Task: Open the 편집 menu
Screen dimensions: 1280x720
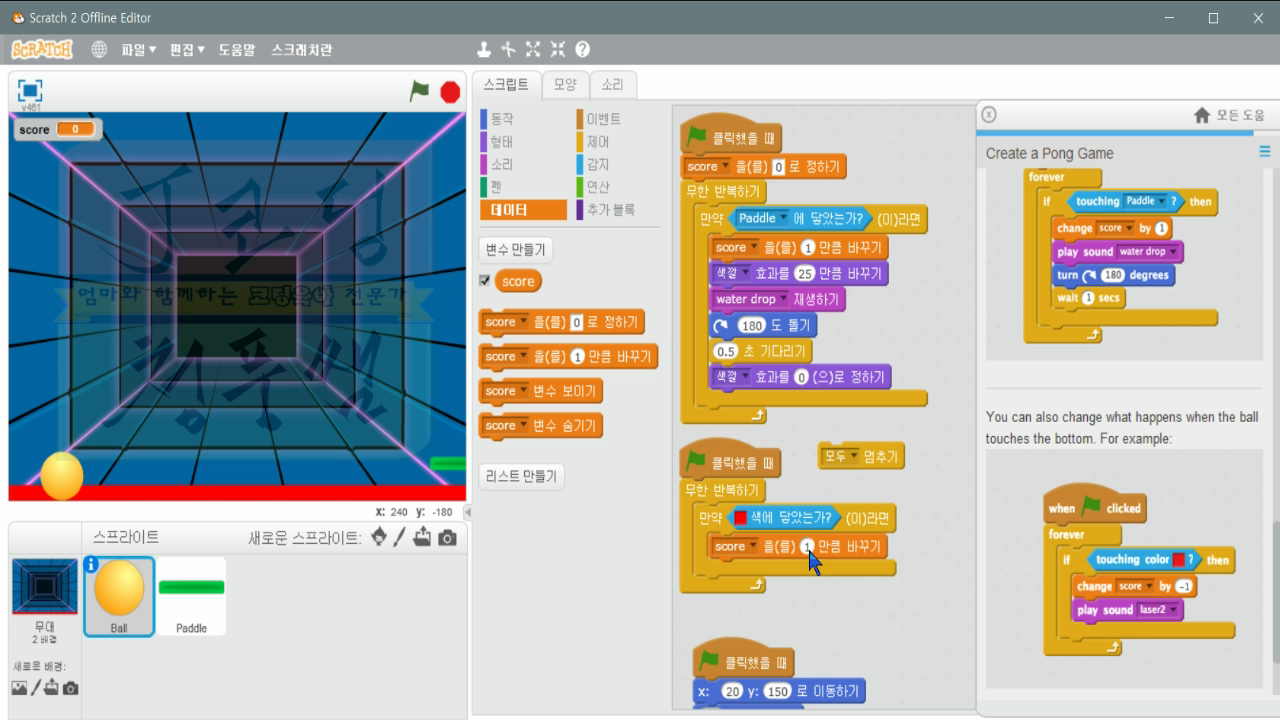Action: point(184,48)
